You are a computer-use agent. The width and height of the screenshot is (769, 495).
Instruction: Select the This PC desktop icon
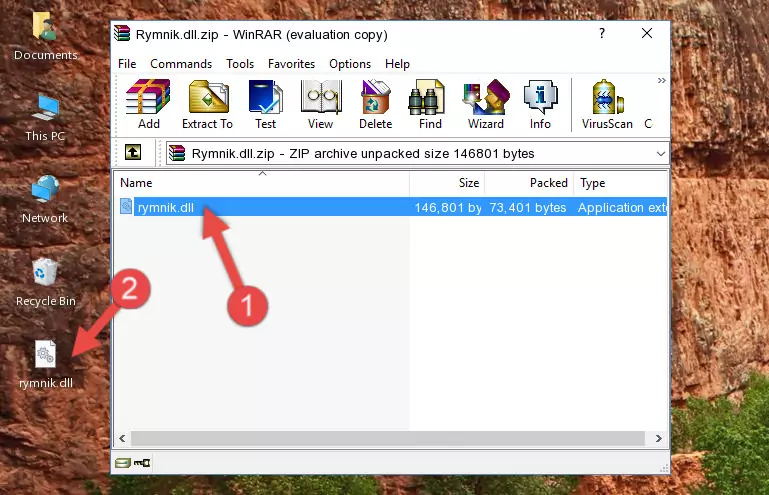tap(45, 118)
